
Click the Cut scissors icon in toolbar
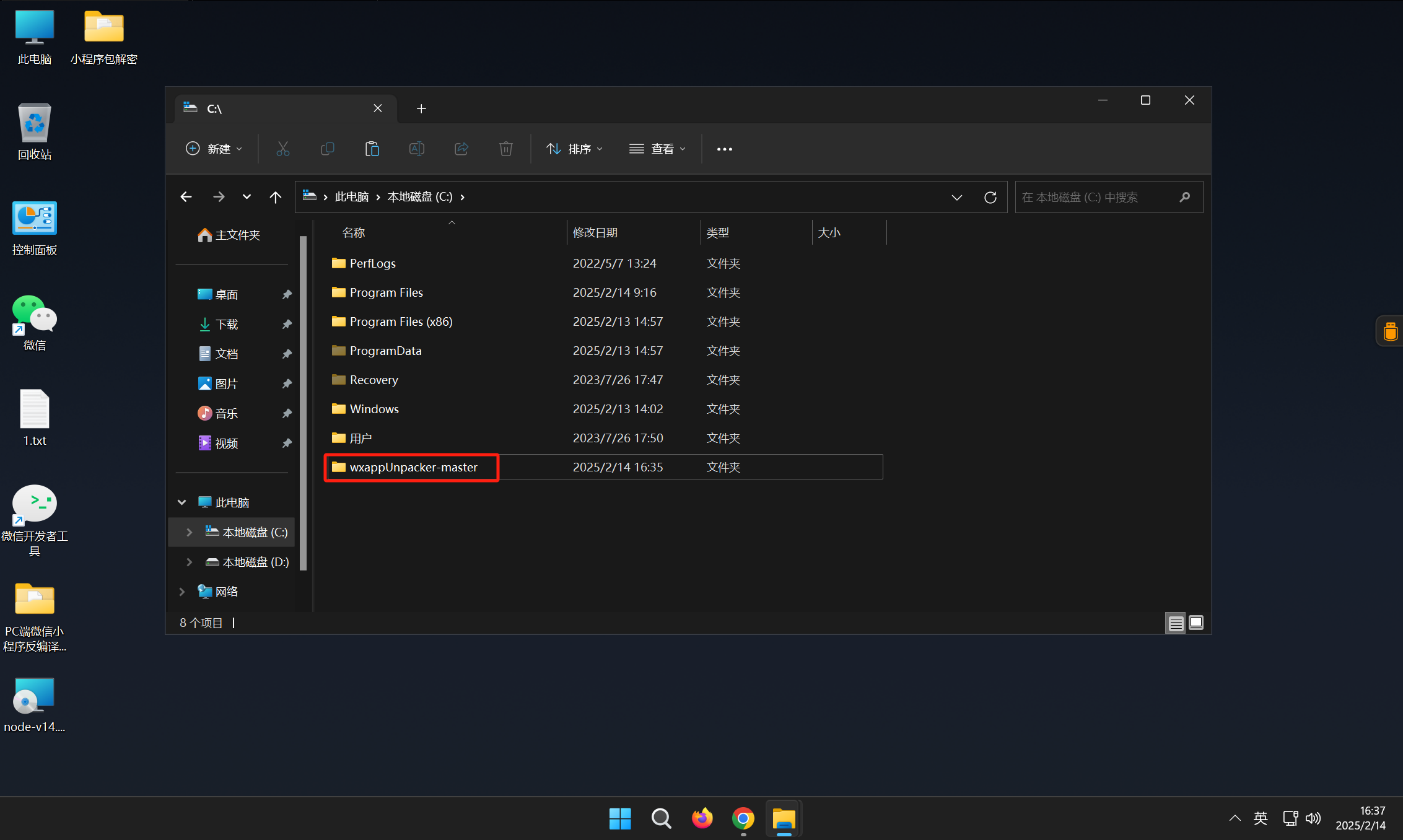282,149
